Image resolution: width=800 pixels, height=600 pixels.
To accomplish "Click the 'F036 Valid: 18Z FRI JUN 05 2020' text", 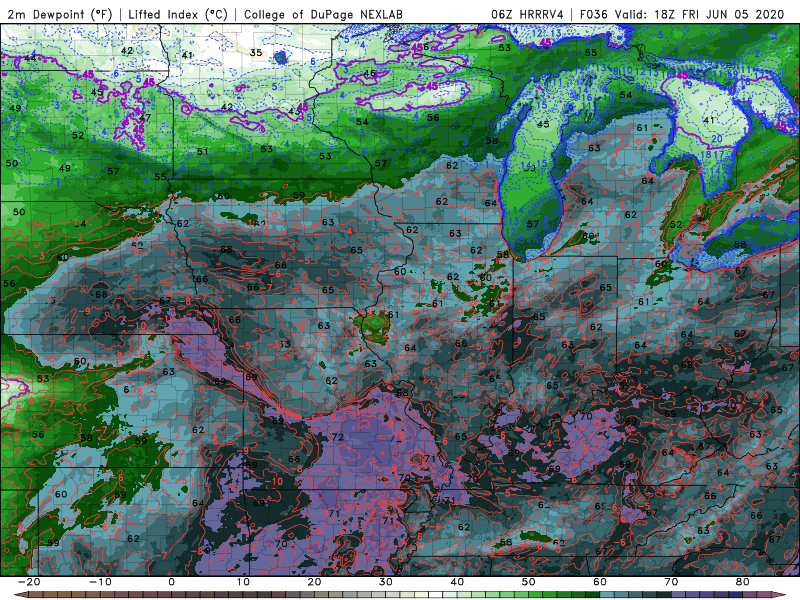I will [x=682, y=15].
